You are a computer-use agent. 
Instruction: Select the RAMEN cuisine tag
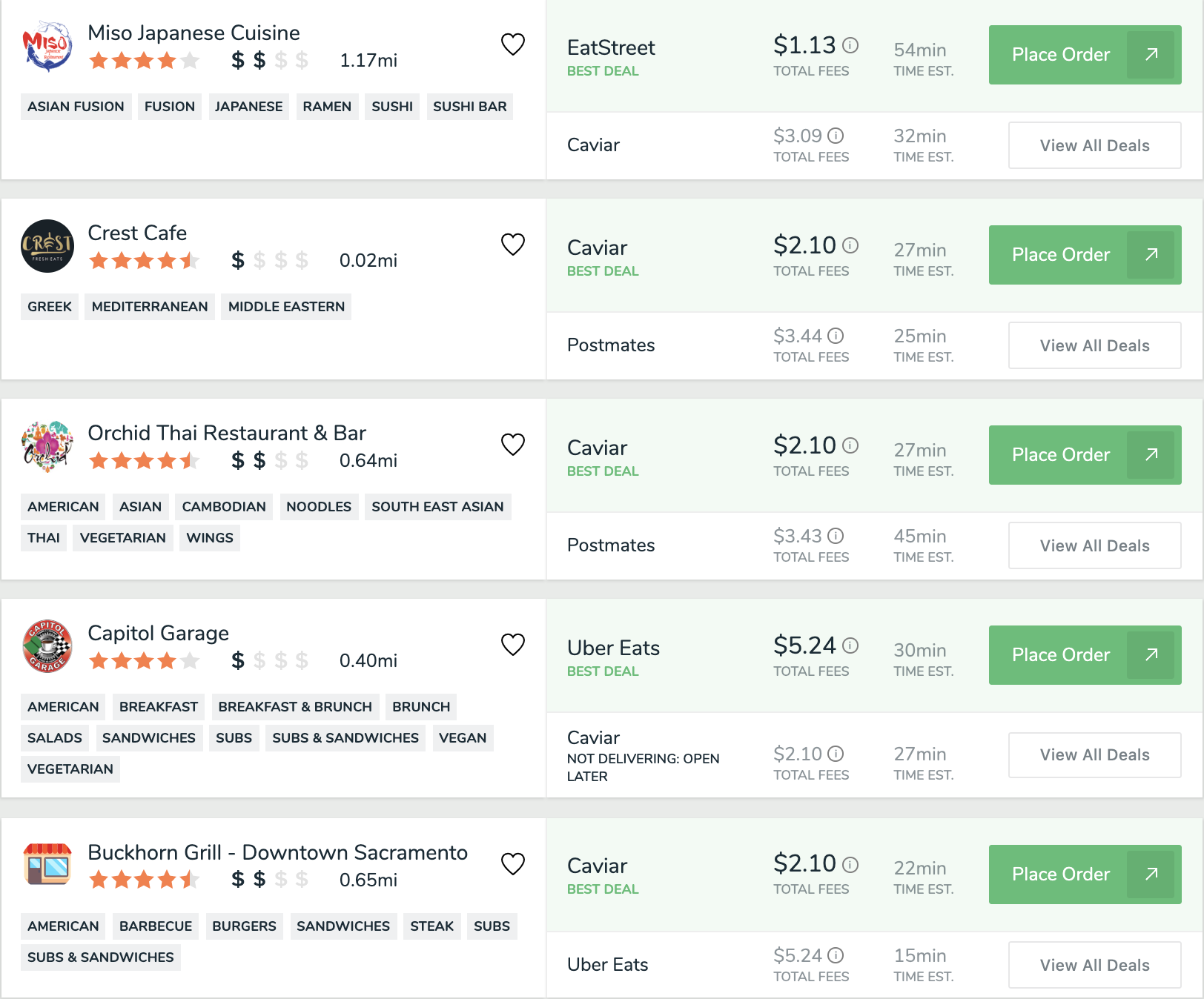click(327, 107)
